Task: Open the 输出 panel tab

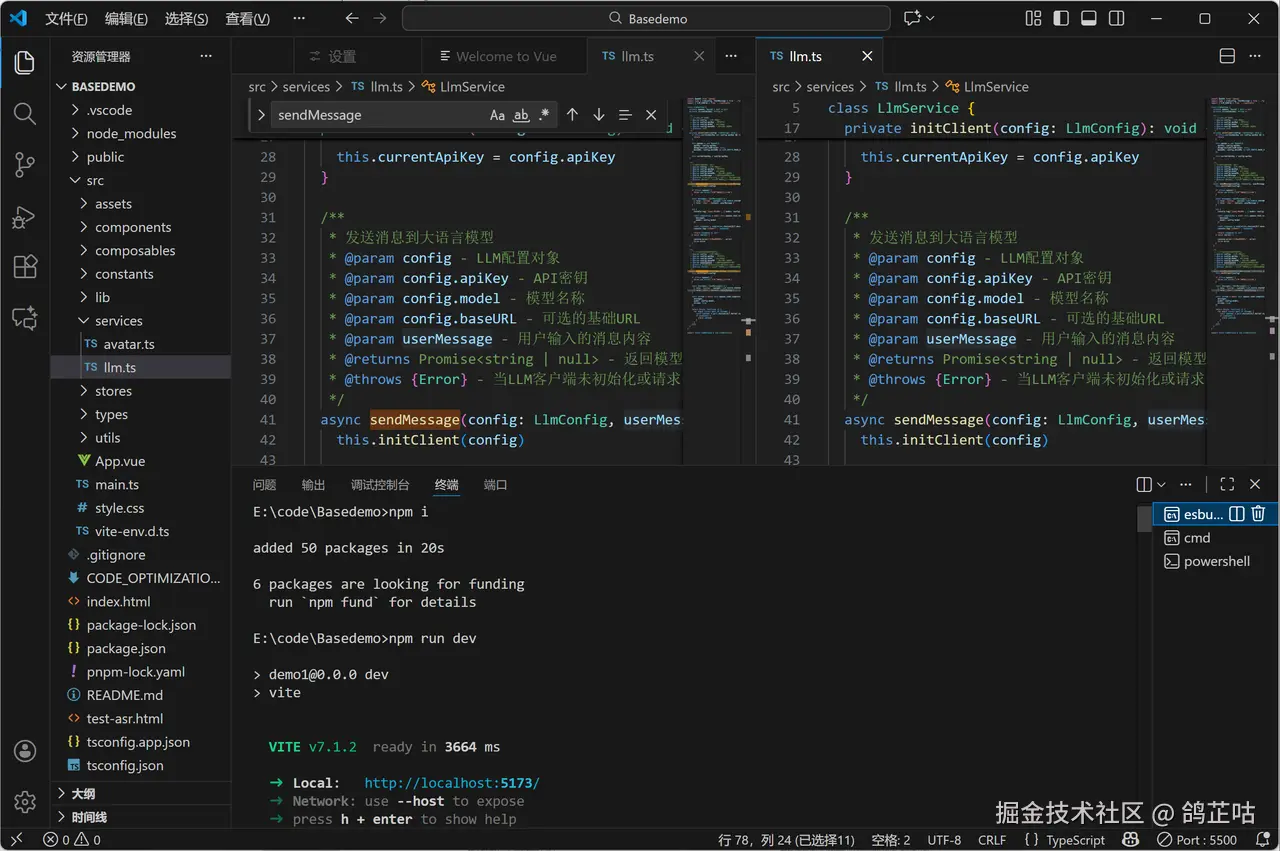Action: click(313, 485)
